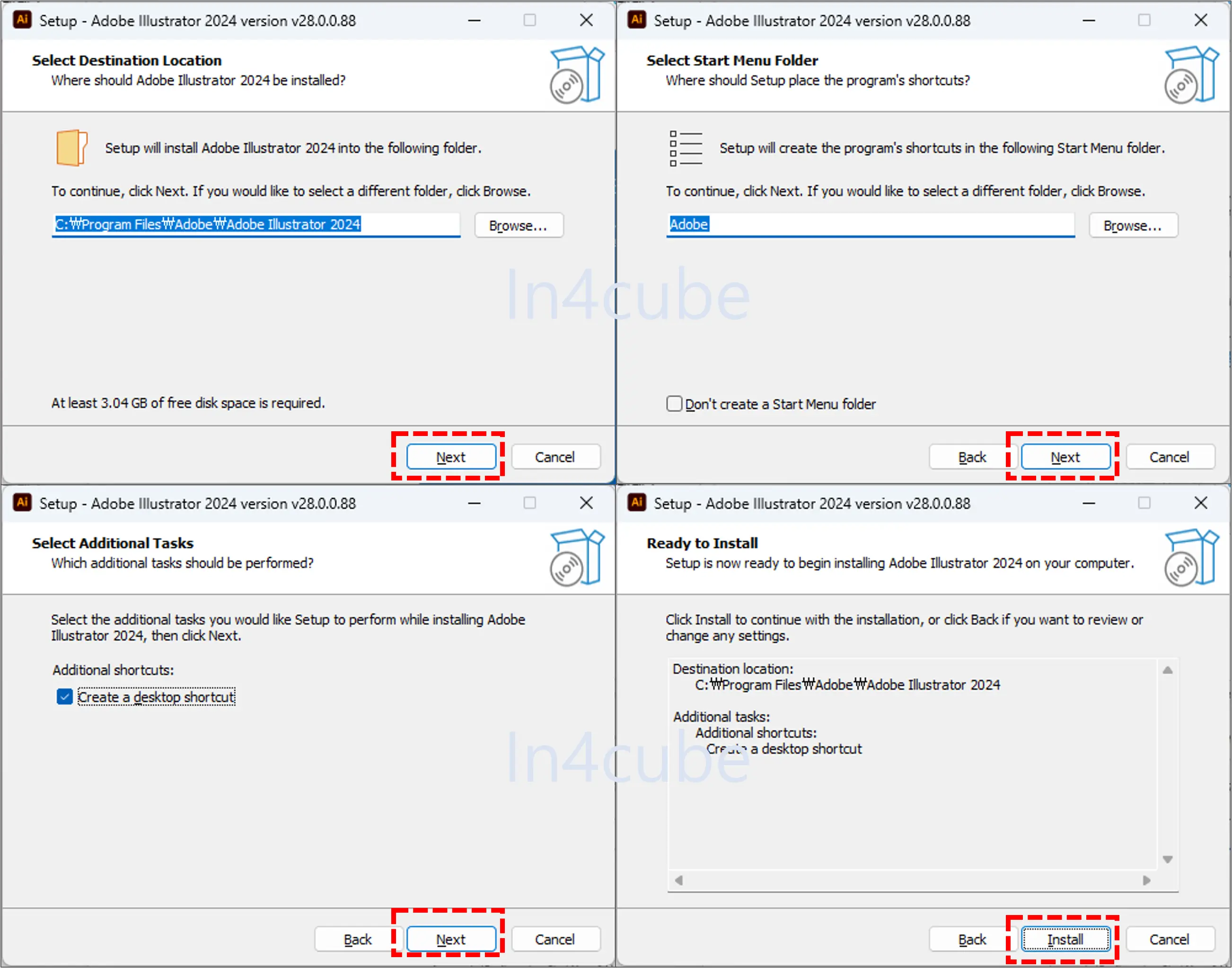
Task: Click Browse in Select Start Menu Folder window
Action: point(1133,226)
